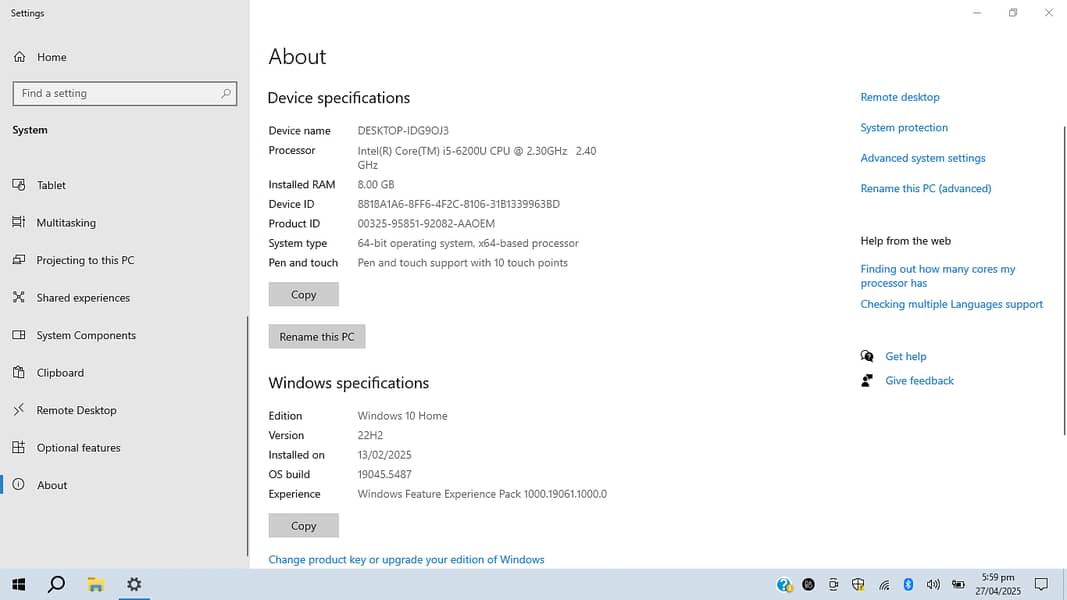Click the main page vertical scrollbar
The width and height of the screenshot is (1067, 600).
click(1064, 280)
